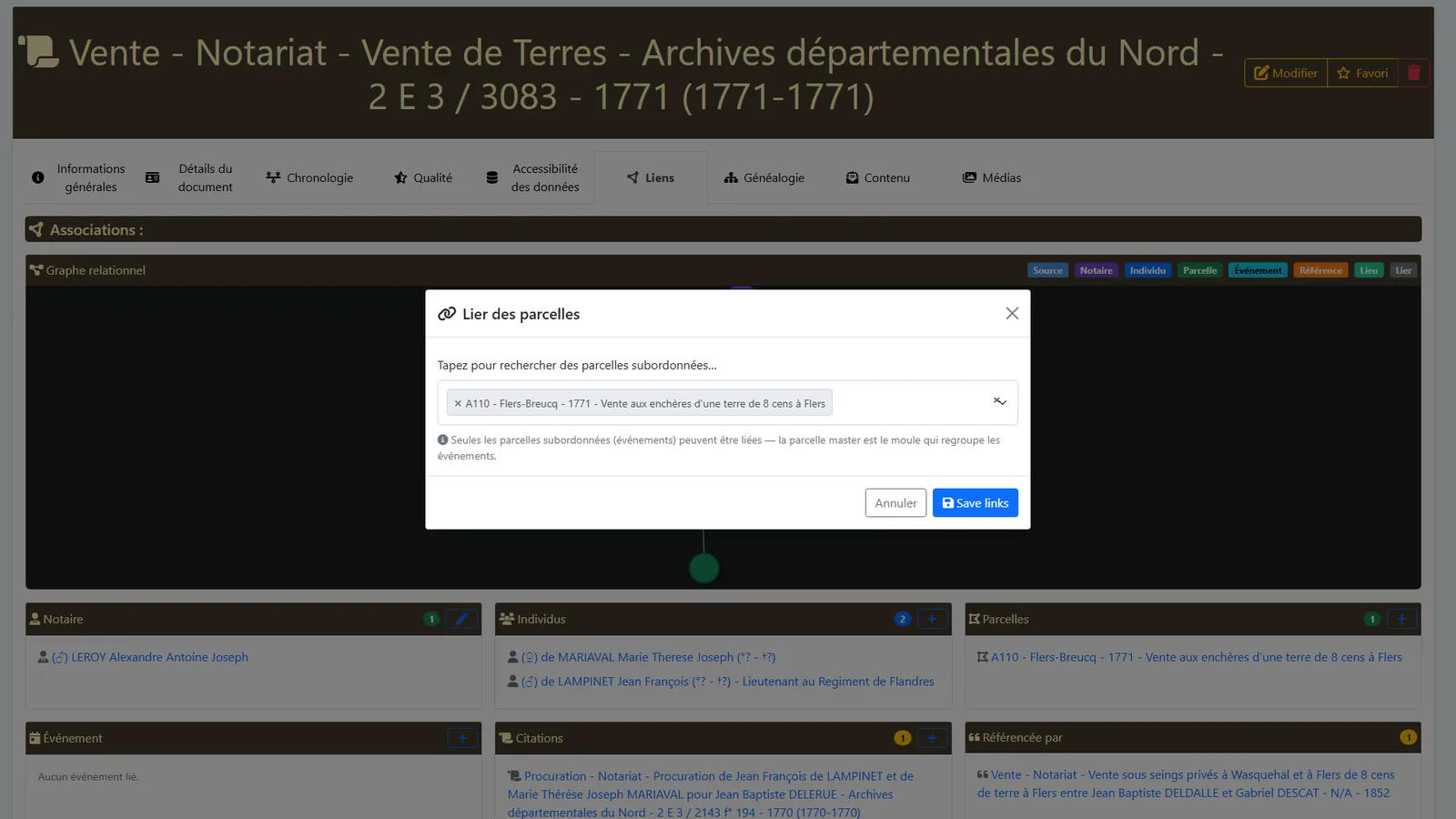Viewport: 1456px width, 819px height.
Task: Click Individus panel header group icon
Action: [507, 619]
